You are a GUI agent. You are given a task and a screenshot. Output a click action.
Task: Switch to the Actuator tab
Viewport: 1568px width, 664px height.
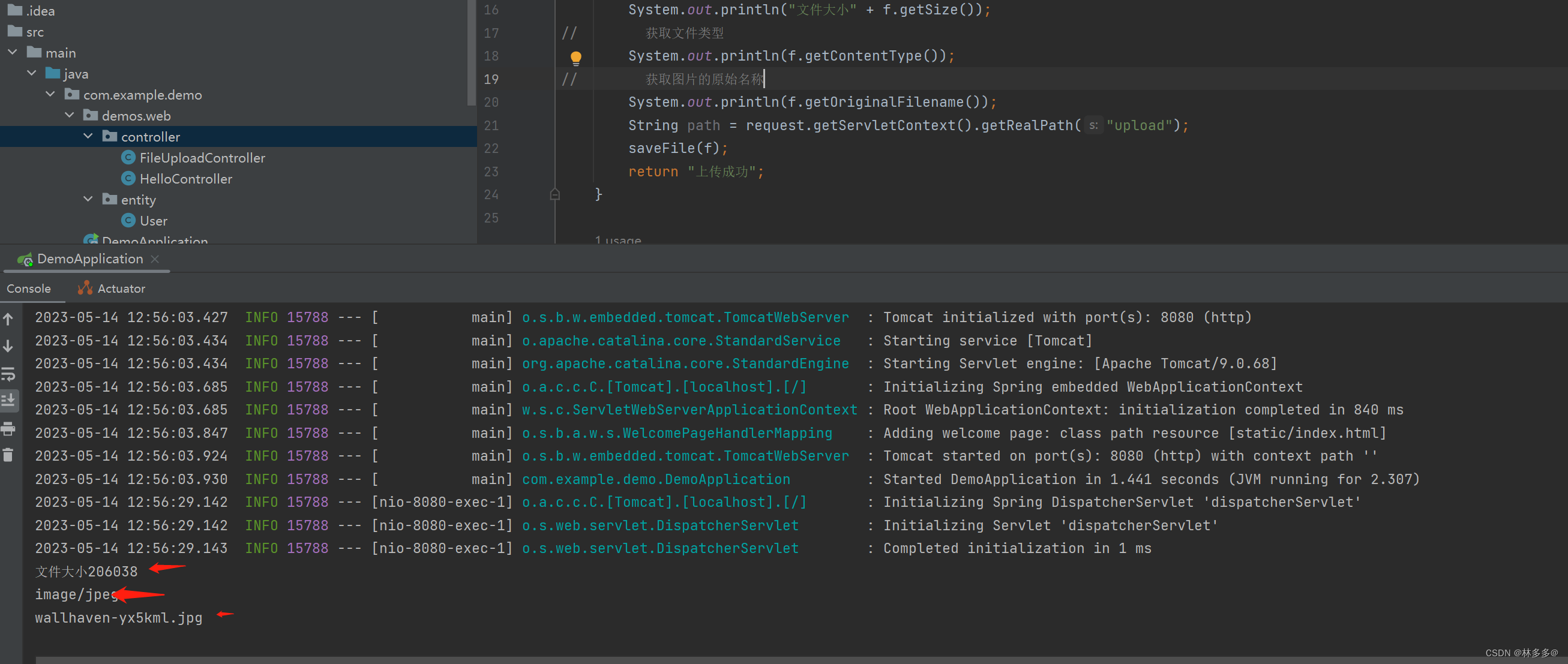tap(112, 289)
